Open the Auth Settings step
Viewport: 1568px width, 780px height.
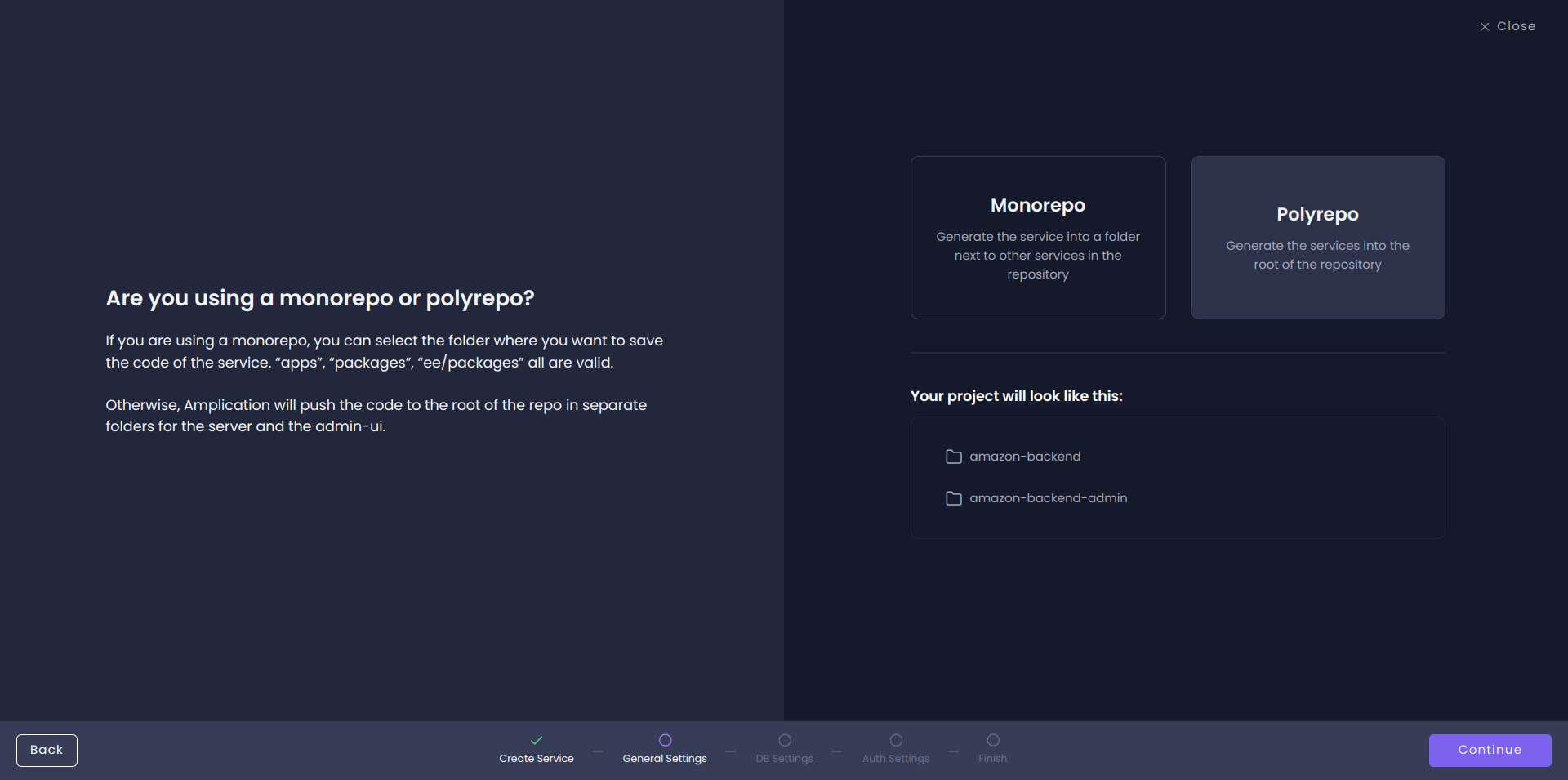pos(895,749)
